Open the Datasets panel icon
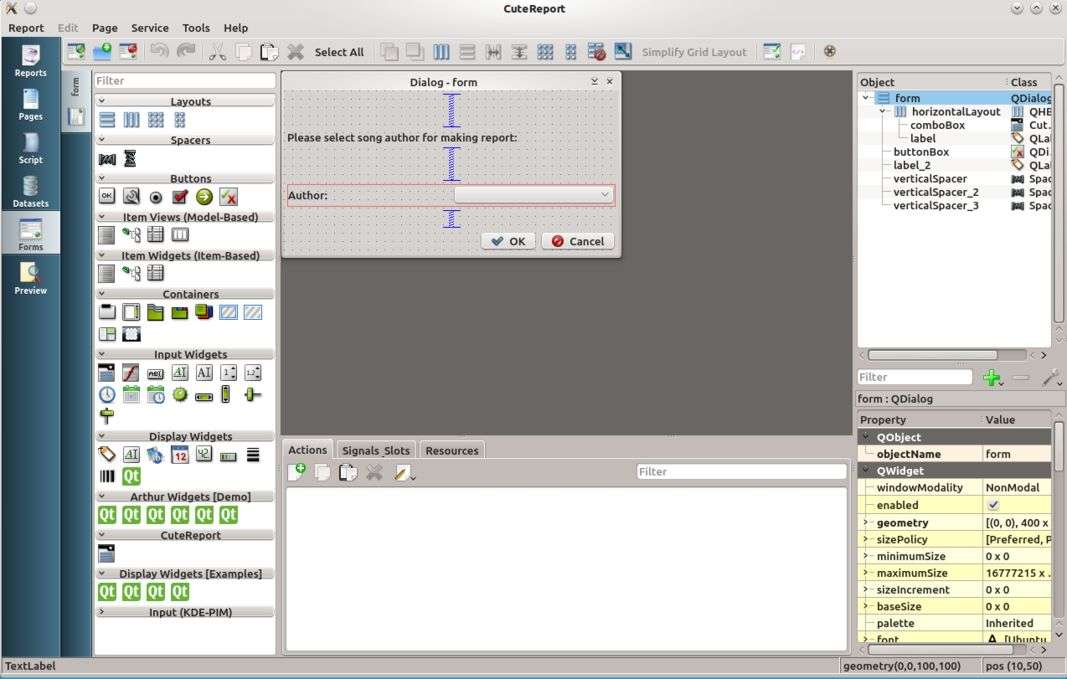The height and width of the screenshot is (679, 1067). click(30, 191)
